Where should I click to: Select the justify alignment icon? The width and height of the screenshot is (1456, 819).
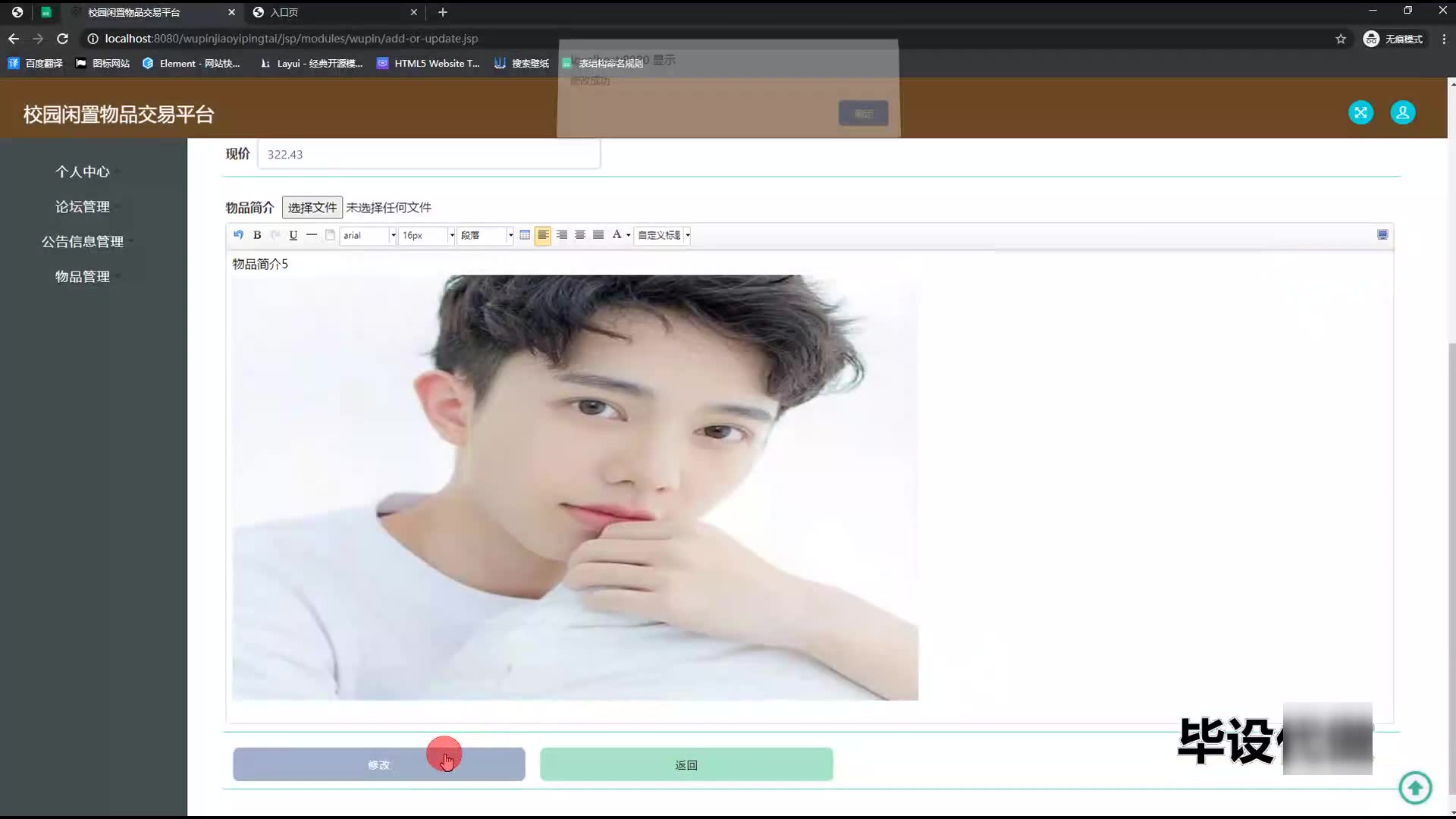[598, 235]
